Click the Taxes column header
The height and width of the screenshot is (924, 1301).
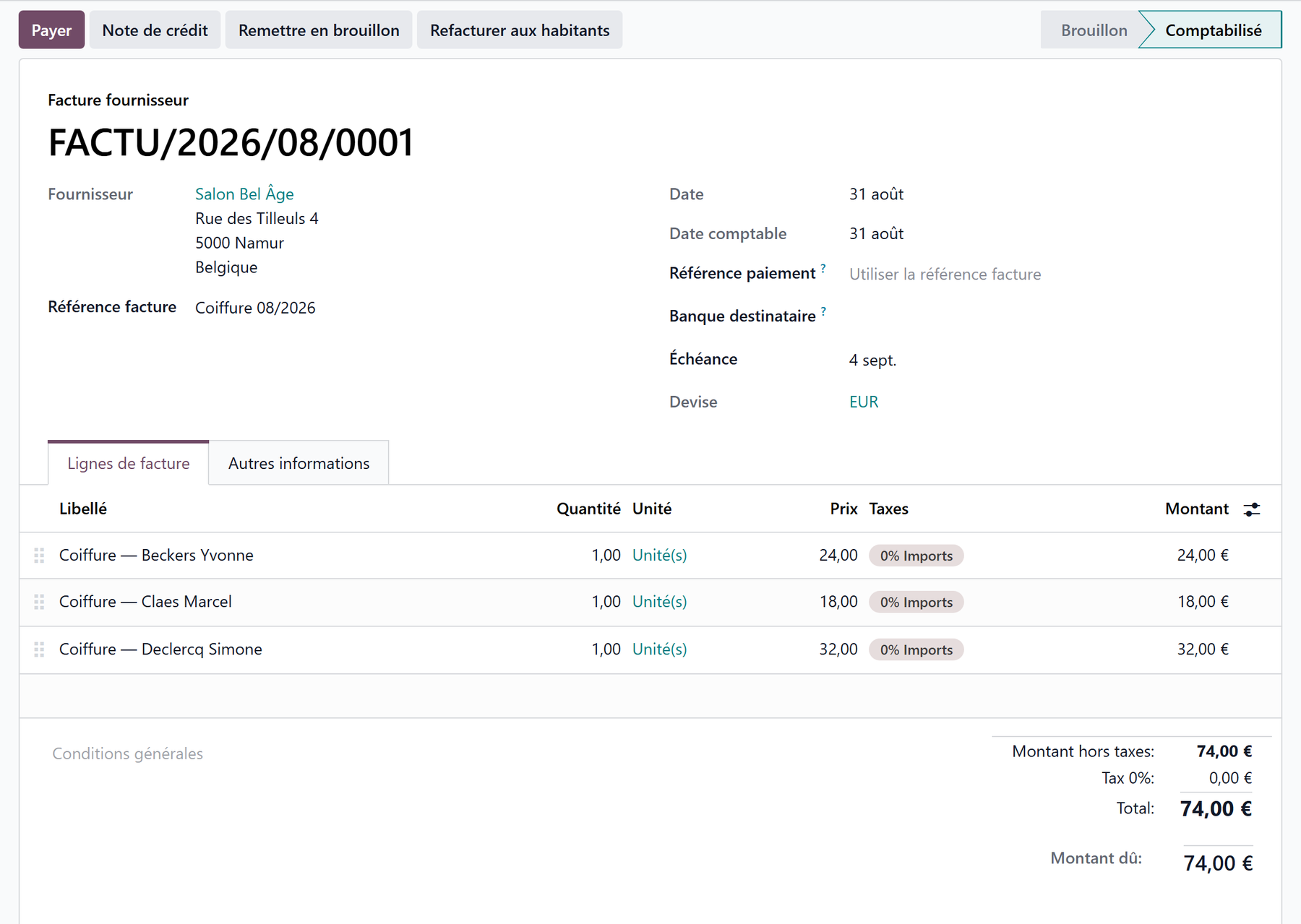point(888,509)
